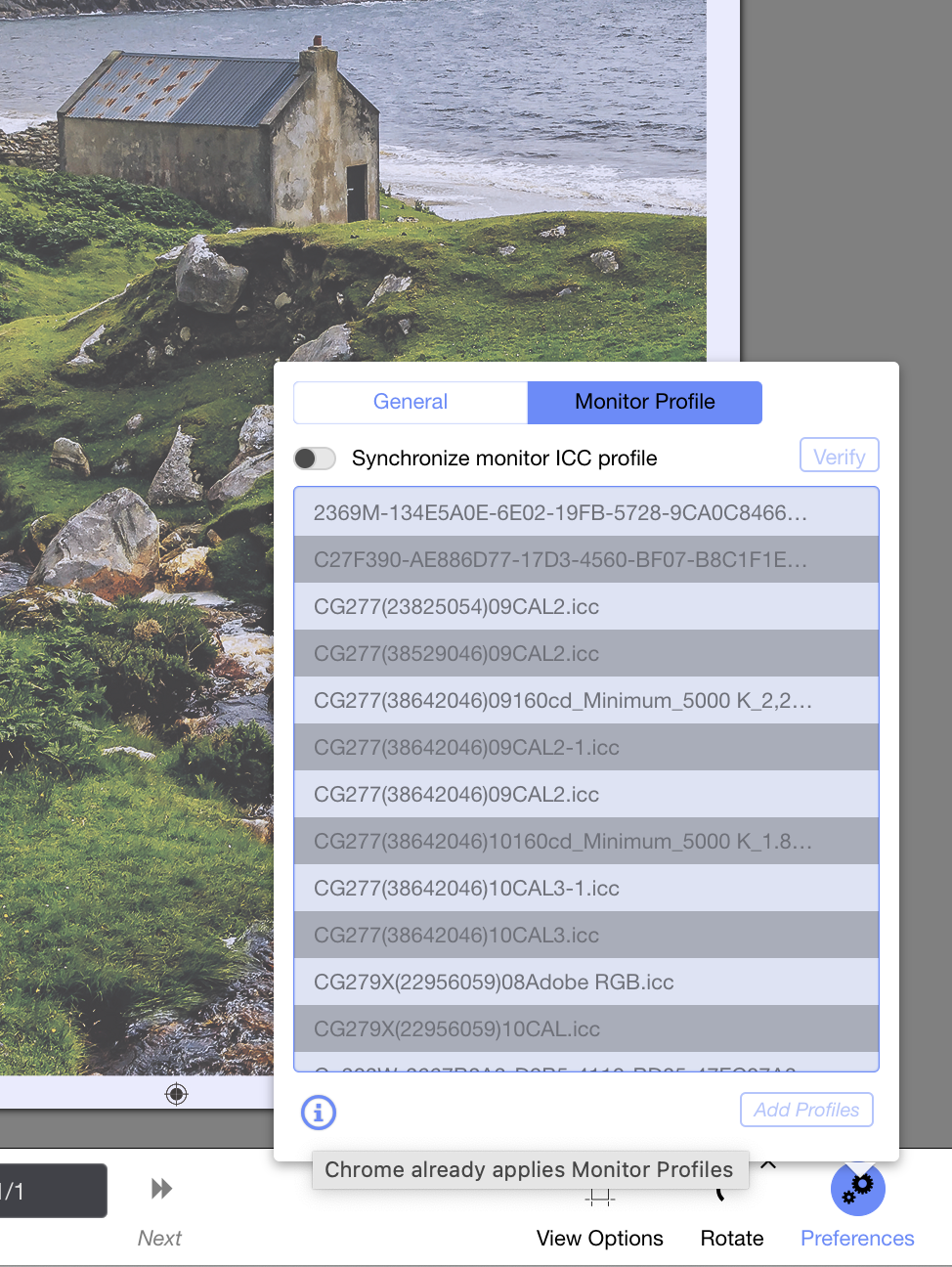The width and height of the screenshot is (952, 1267).
Task: Click the Next page double-arrow icon
Action: (x=161, y=1189)
